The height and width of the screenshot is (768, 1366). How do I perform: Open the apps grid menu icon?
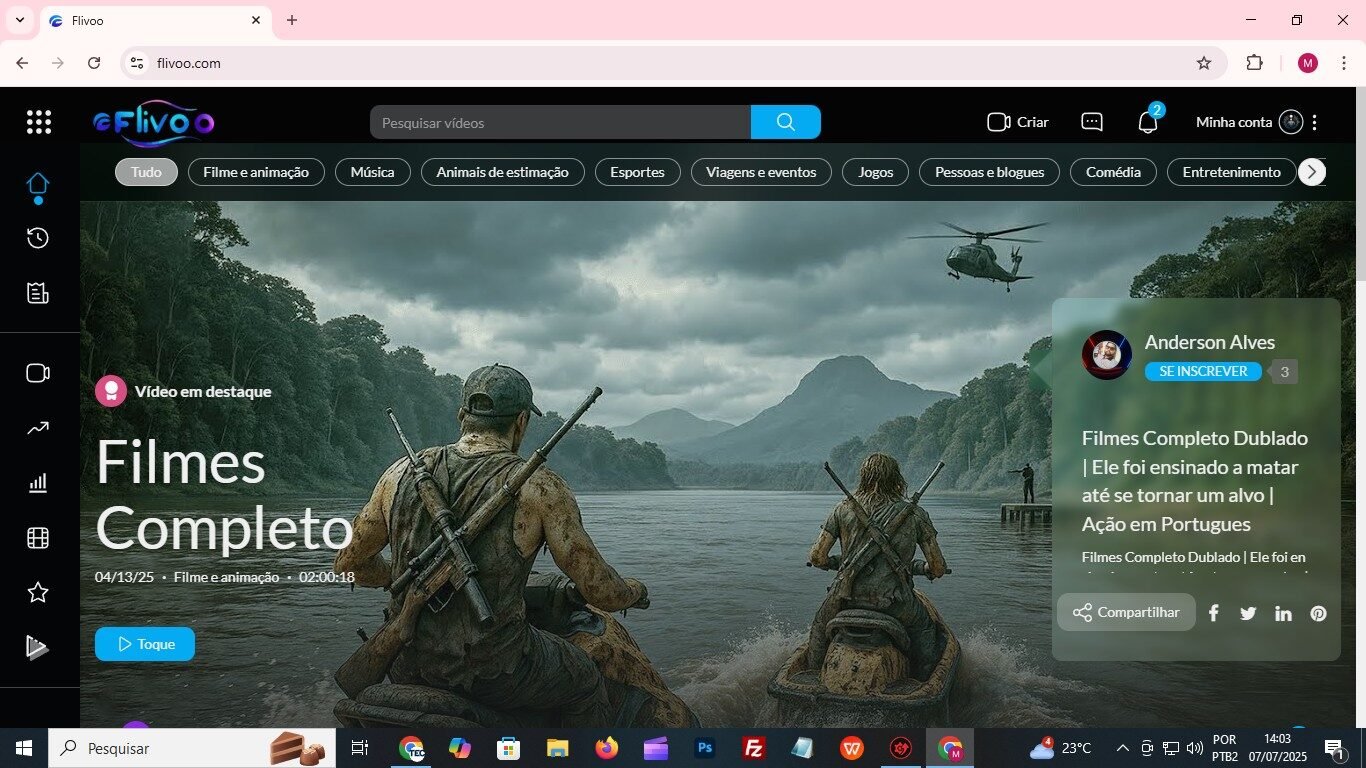coord(38,122)
